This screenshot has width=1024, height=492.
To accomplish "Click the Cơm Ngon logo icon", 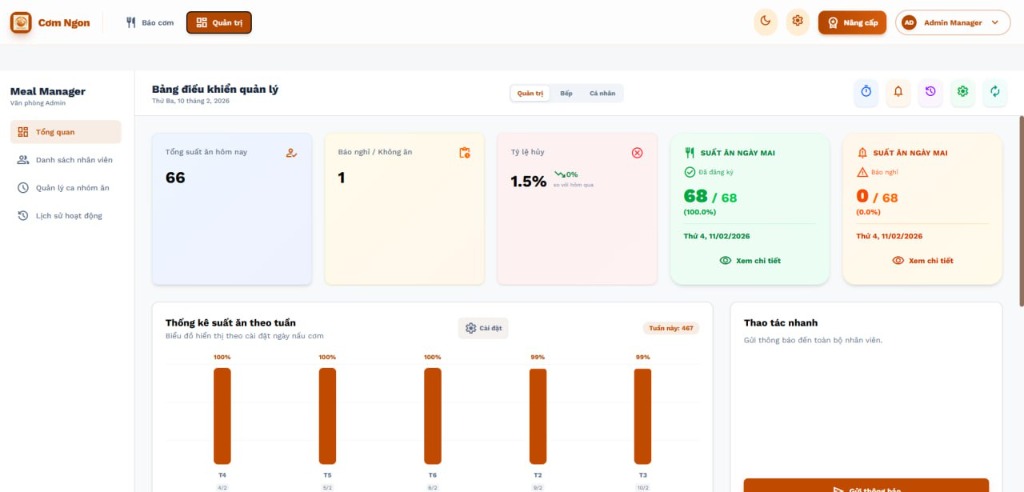I will click(21, 22).
